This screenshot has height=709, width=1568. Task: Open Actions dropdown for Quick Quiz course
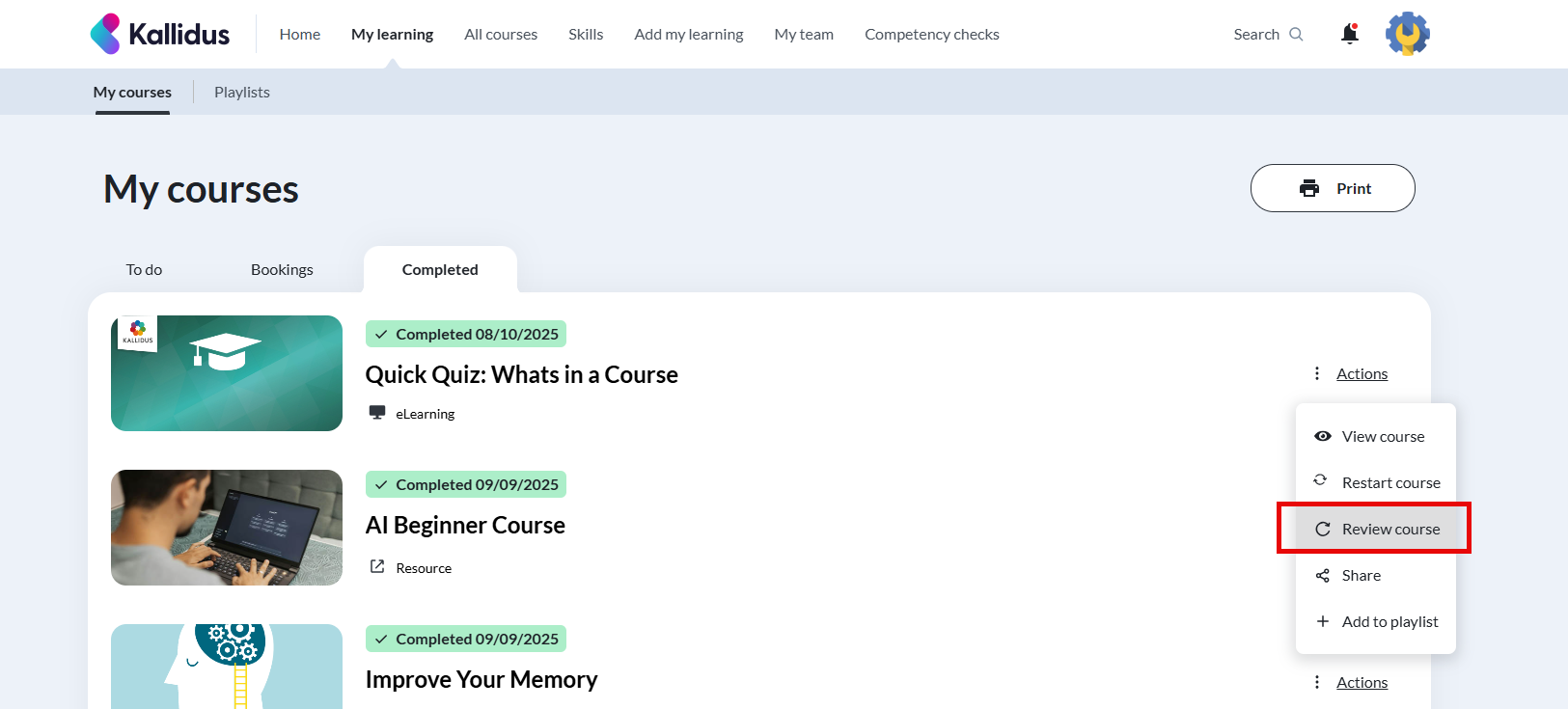1362,374
